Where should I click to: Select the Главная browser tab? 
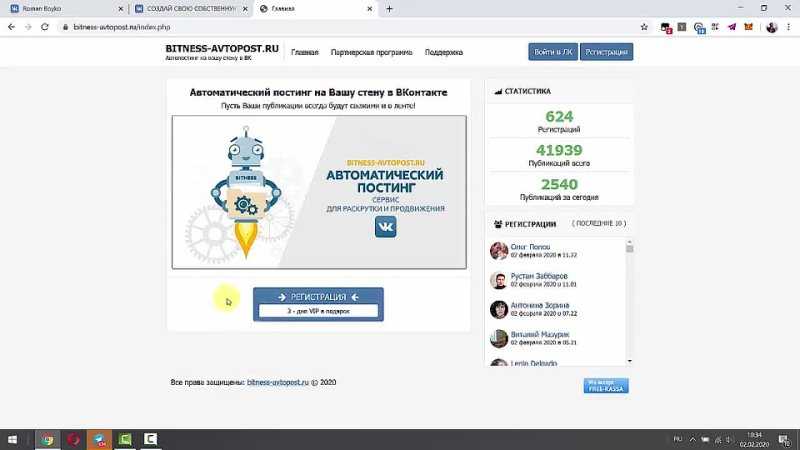coord(315,9)
